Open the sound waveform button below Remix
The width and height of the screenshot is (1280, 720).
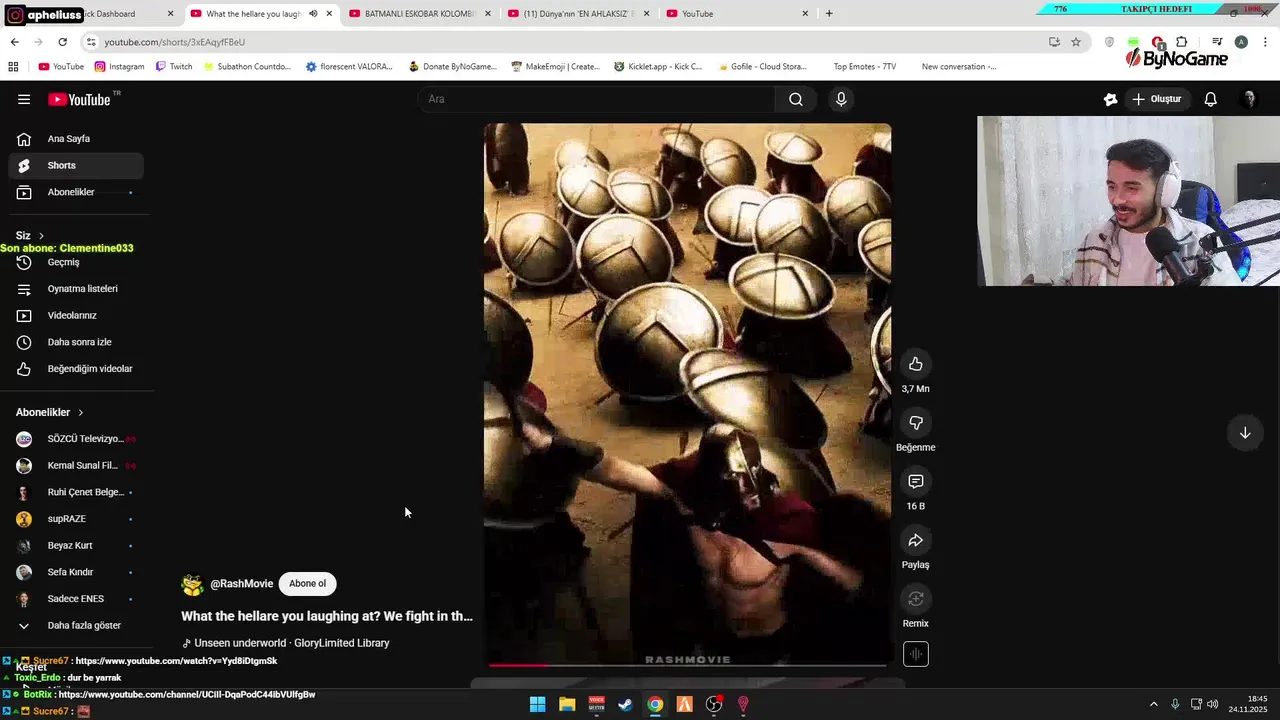point(915,654)
